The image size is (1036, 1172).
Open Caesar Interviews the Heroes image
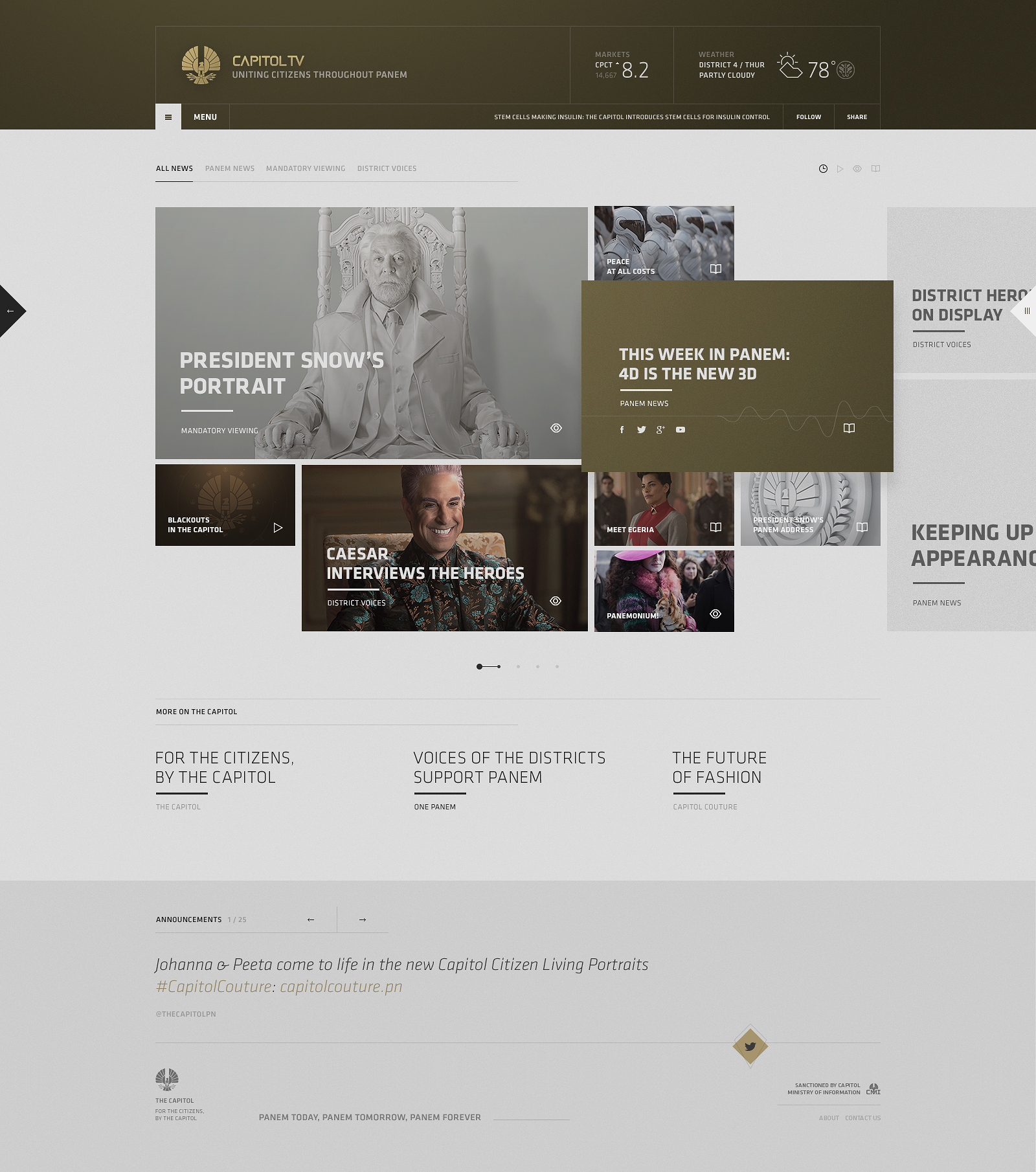click(445, 548)
